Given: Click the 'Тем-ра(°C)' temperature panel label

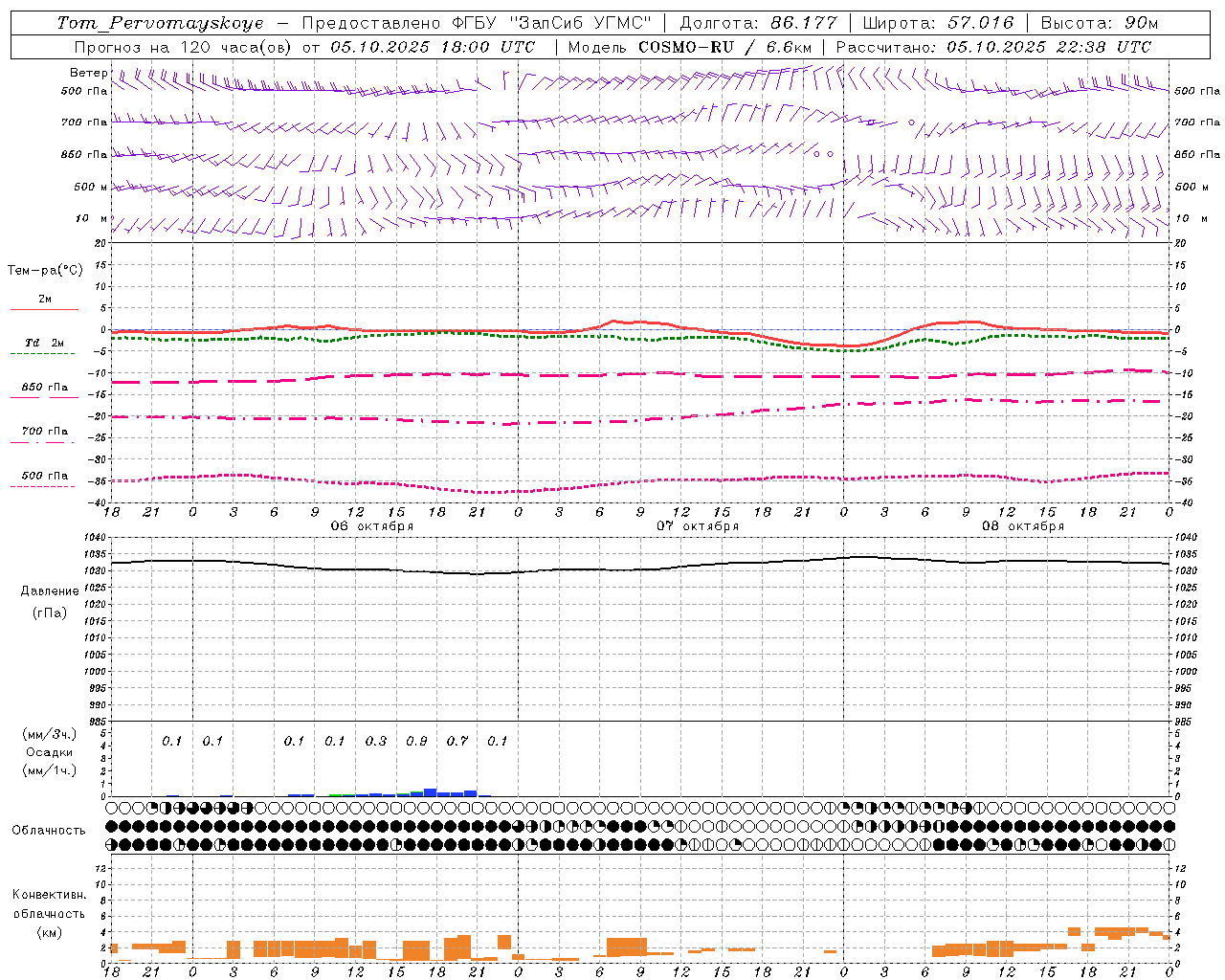Looking at the screenshot, I should (45, 271).
